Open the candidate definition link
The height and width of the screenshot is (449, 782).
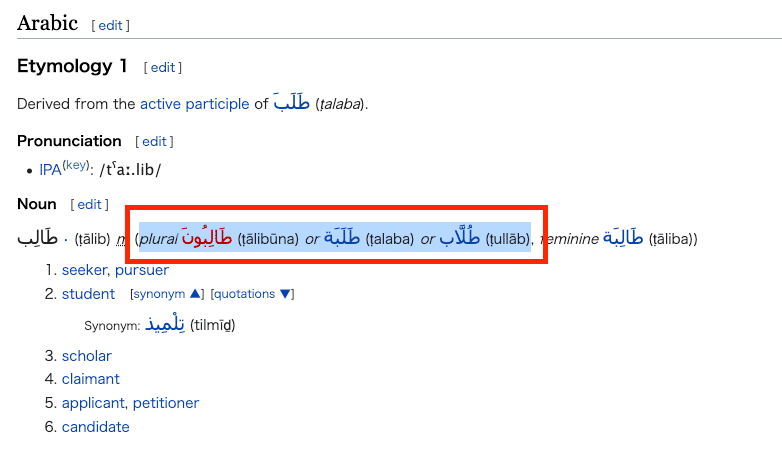95,427
